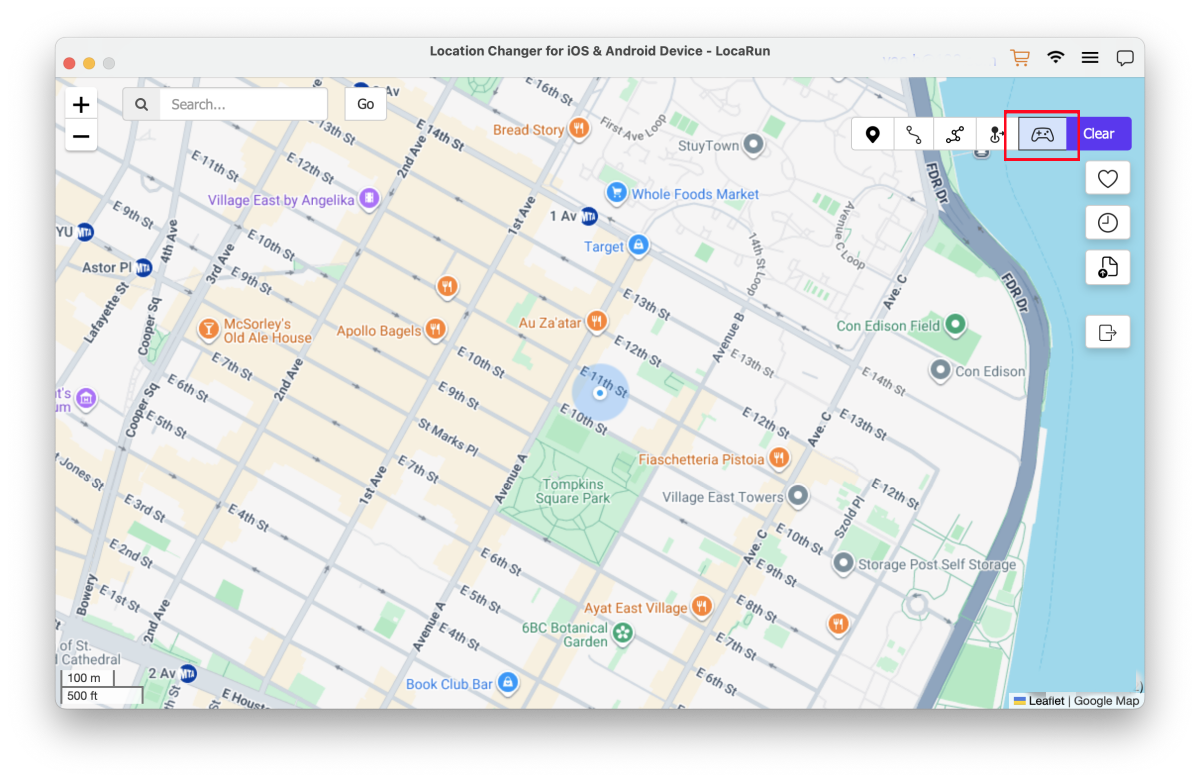Click the Search text field
The height and width of the screenshot is (782, 1200).
pos(242,104)
